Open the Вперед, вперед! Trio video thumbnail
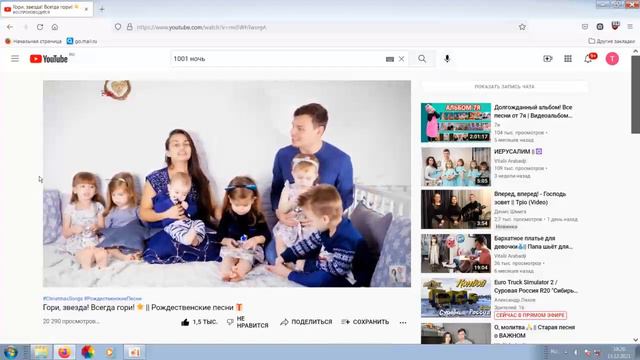Viewport: 640px width, 360px height. (456, 209)
